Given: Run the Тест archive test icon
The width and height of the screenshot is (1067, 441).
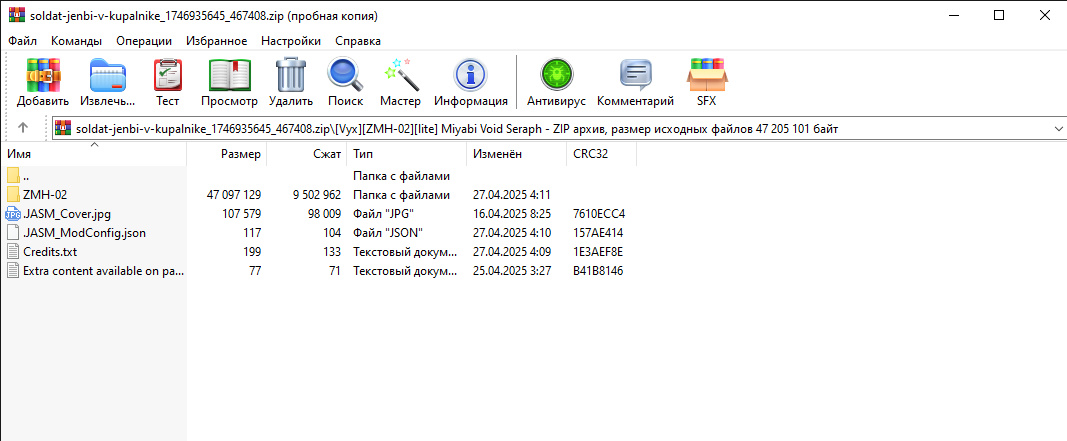Looking at the screenshot, I should coord(167,76).
